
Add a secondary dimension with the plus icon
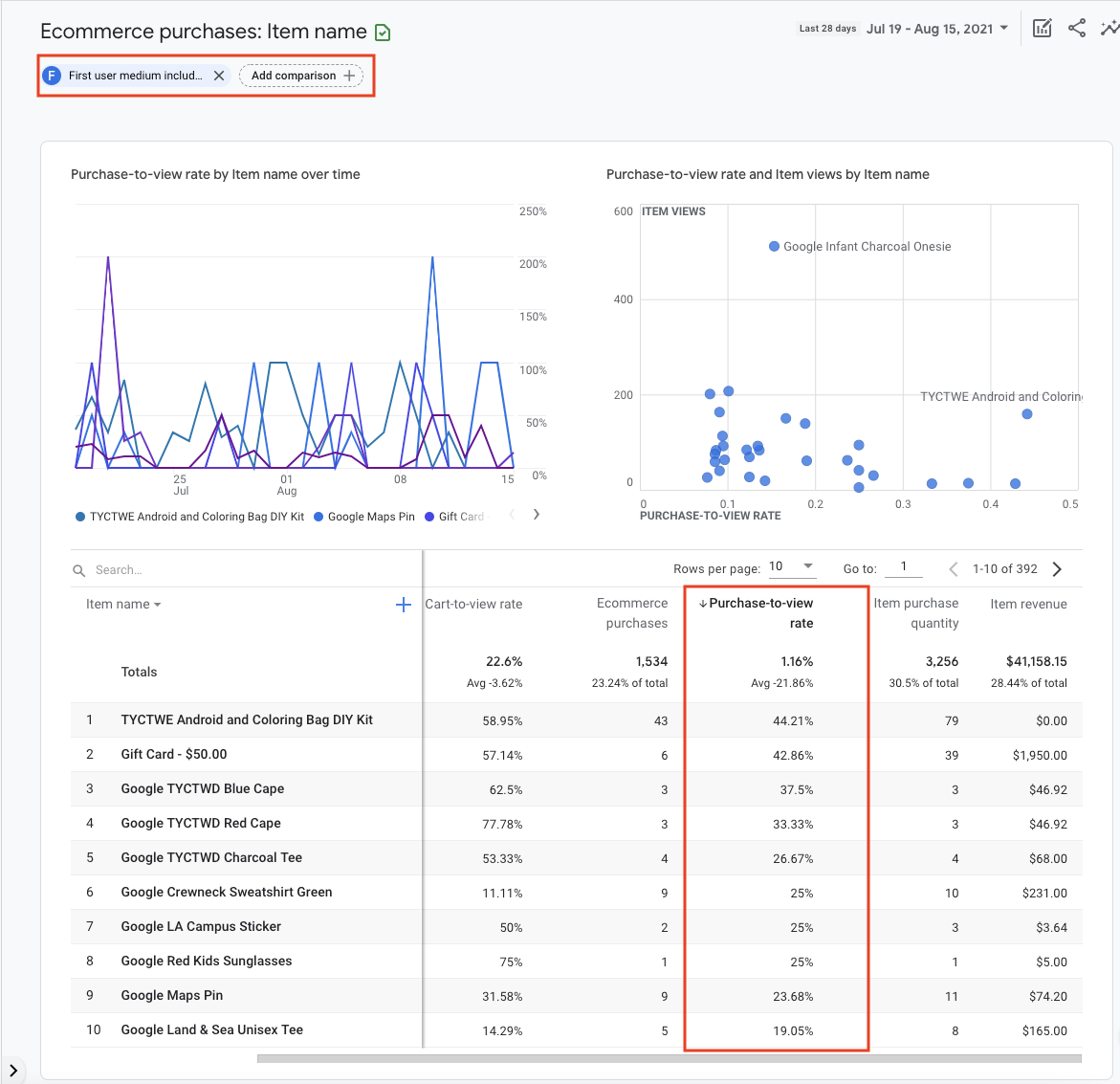click(x=404, y=604)
